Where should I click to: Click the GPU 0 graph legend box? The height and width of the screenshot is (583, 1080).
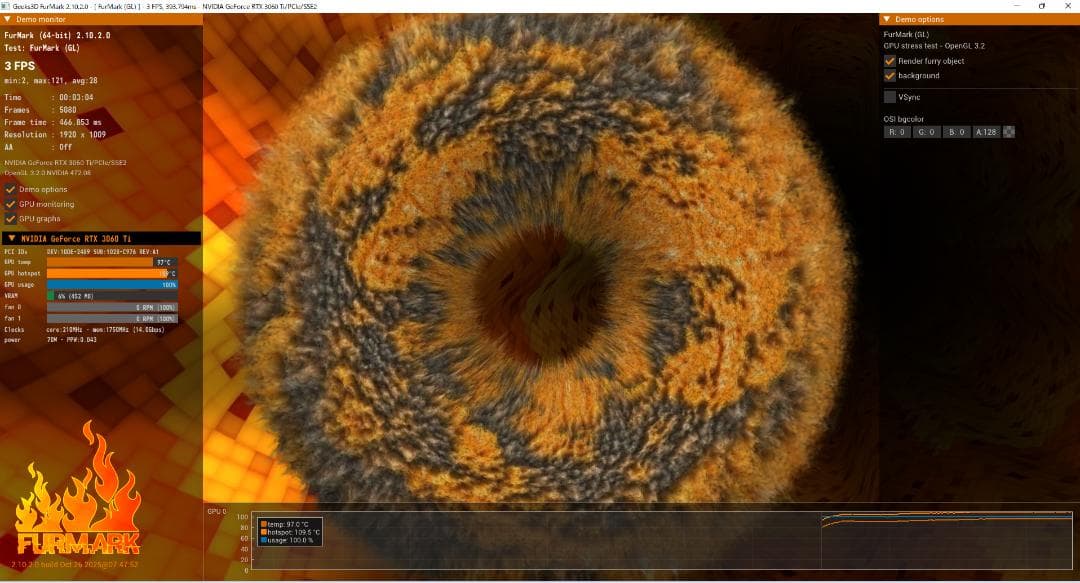click(x=291, y=531)
